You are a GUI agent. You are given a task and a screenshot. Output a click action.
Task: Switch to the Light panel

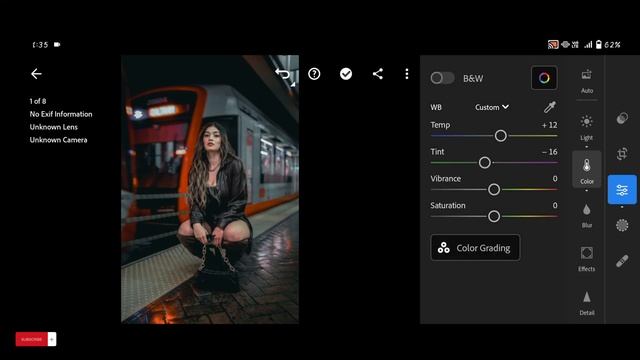tap(587, 128)
